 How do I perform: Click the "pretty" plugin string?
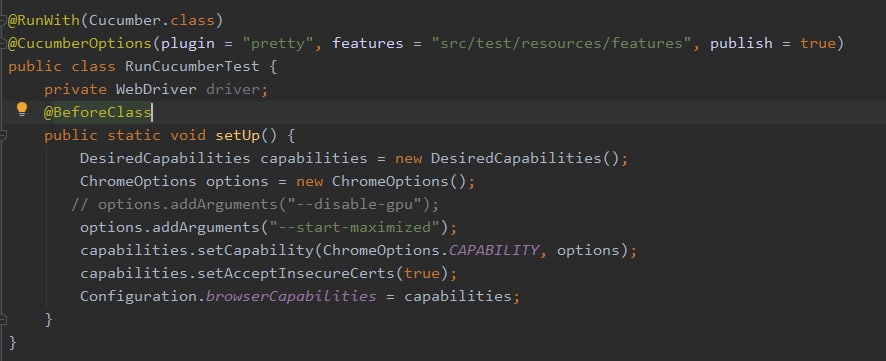click(x=277, y=44)
